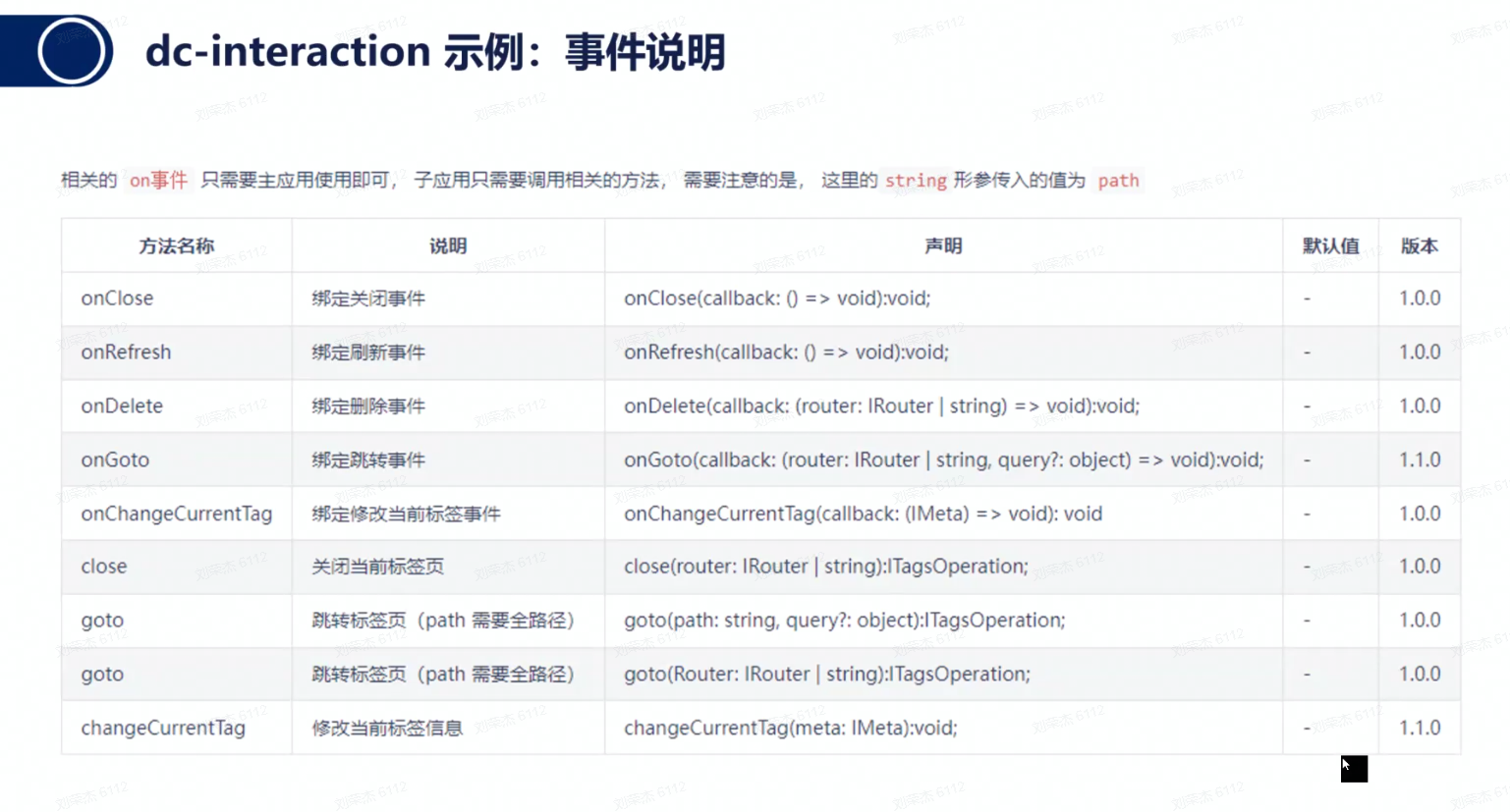Click the '版本' column header

click(x=1419, y=245)
